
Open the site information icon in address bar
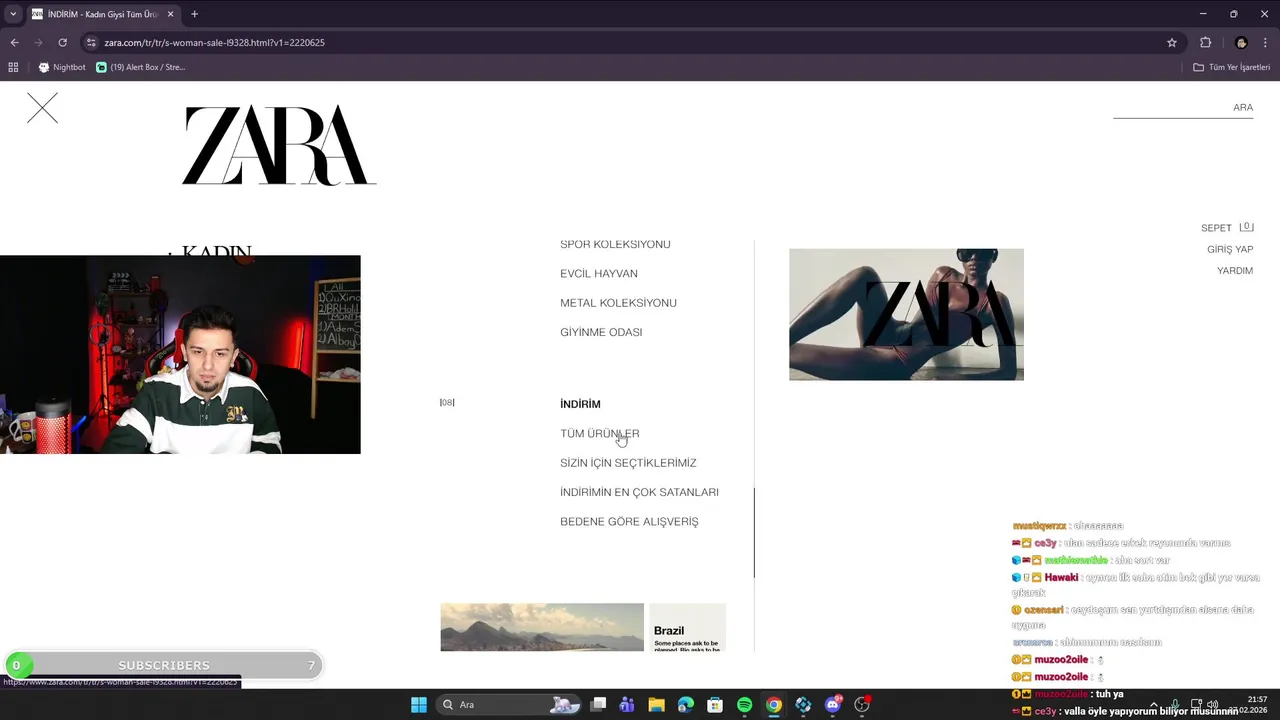91,43
